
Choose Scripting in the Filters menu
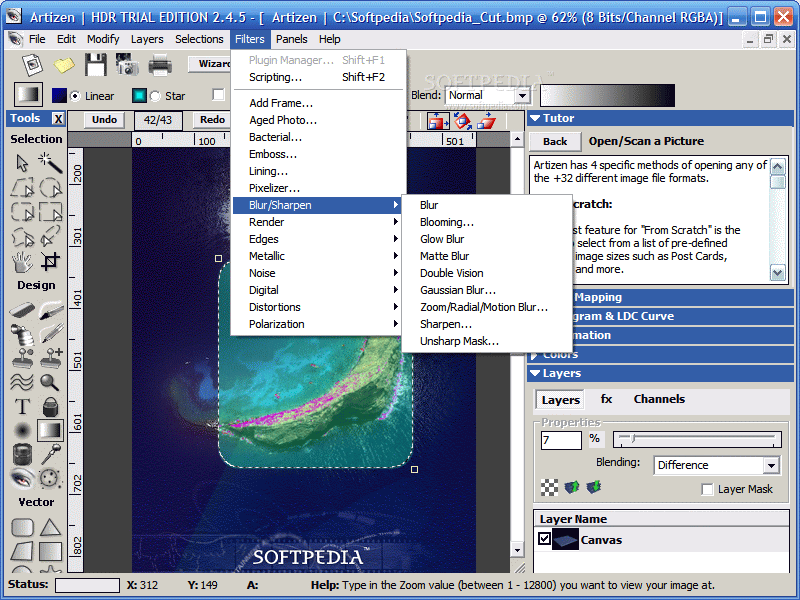pyautogui.click(x=316, y=77)
